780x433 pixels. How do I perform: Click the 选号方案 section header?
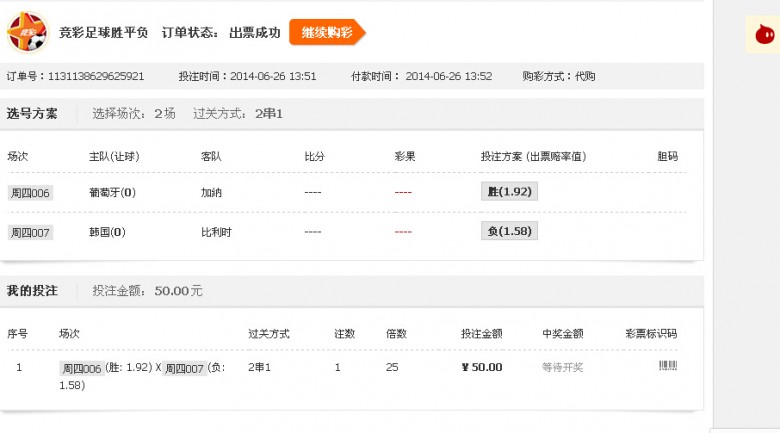click(x=32, y=113)
